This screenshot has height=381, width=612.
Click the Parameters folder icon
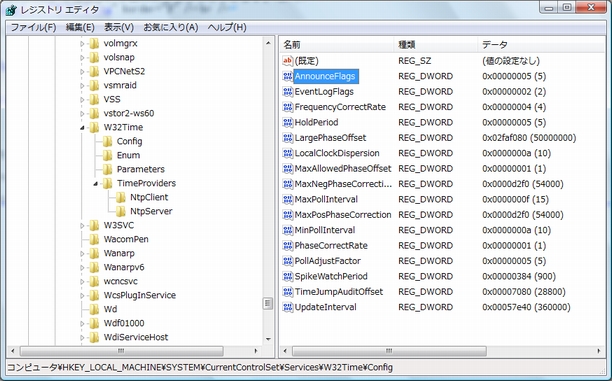pos(107,169)
